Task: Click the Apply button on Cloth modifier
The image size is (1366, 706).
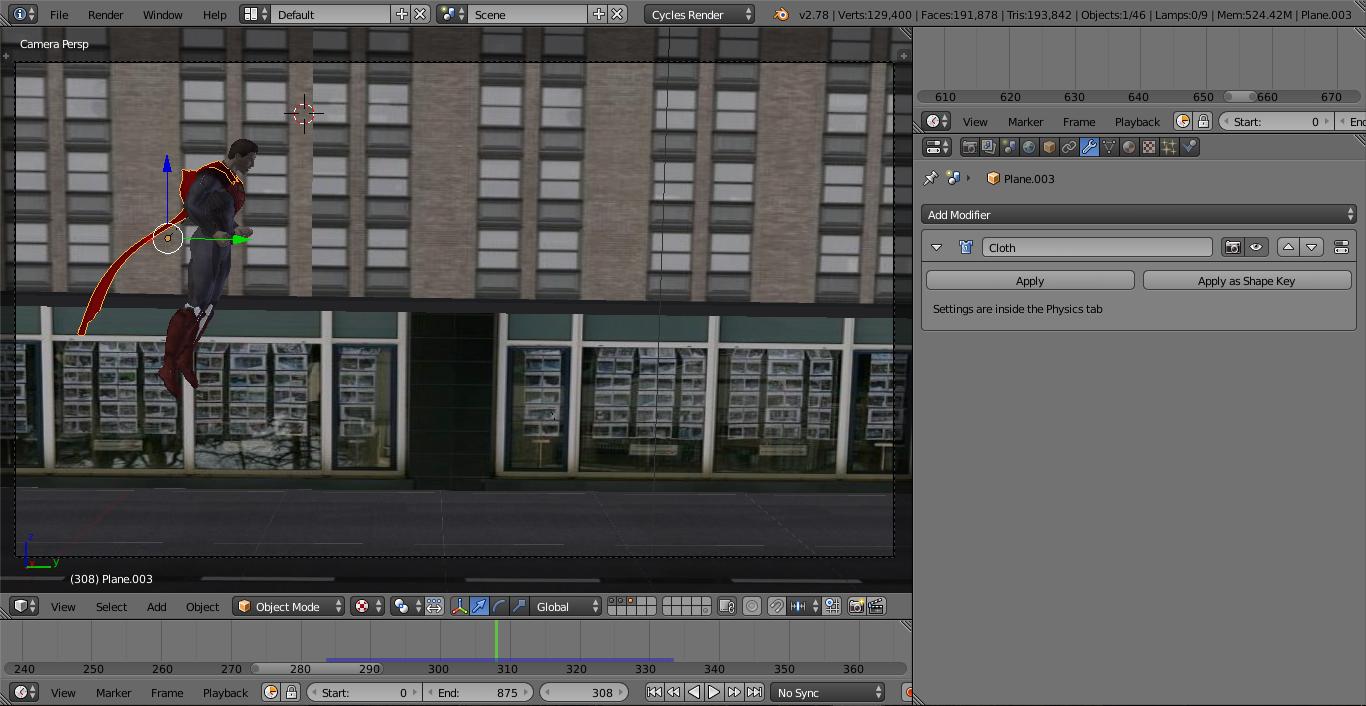Action: tap(1029, 280)
